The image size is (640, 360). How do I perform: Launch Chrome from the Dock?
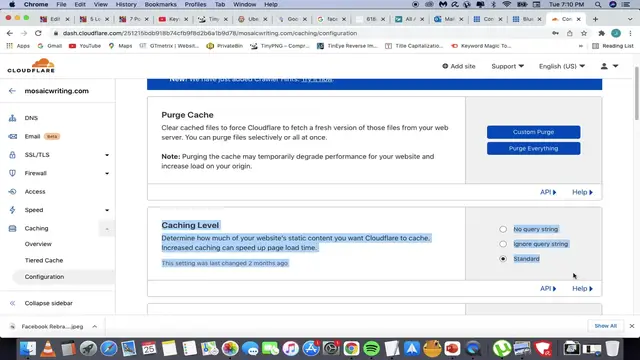351,349
